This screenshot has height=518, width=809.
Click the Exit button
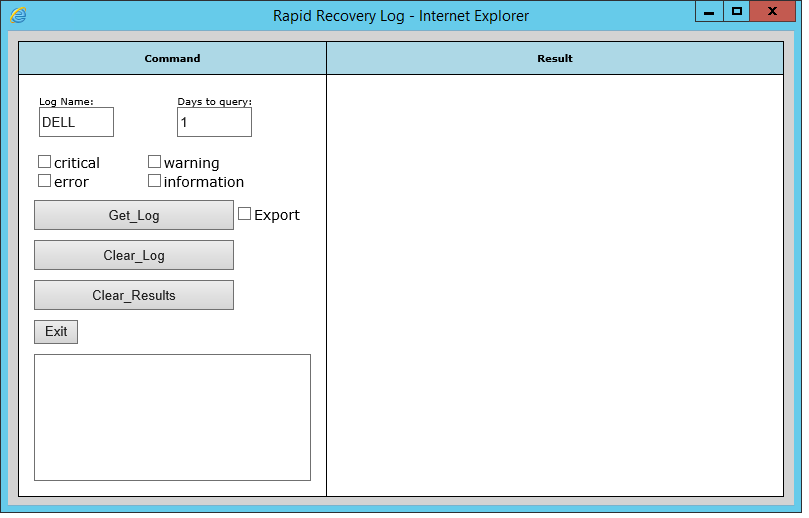tap(56, 332)
